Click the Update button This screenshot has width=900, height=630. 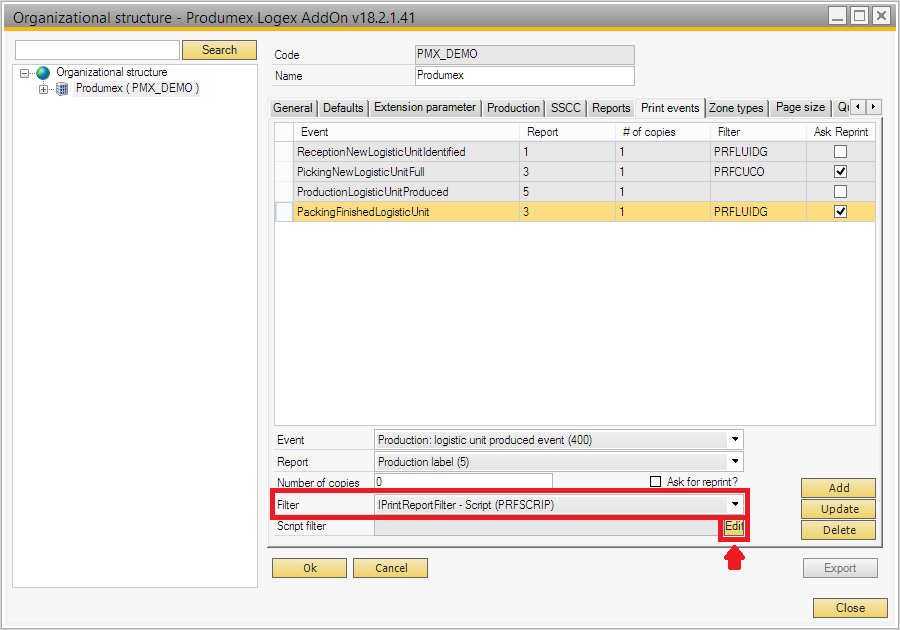[839, 509]
